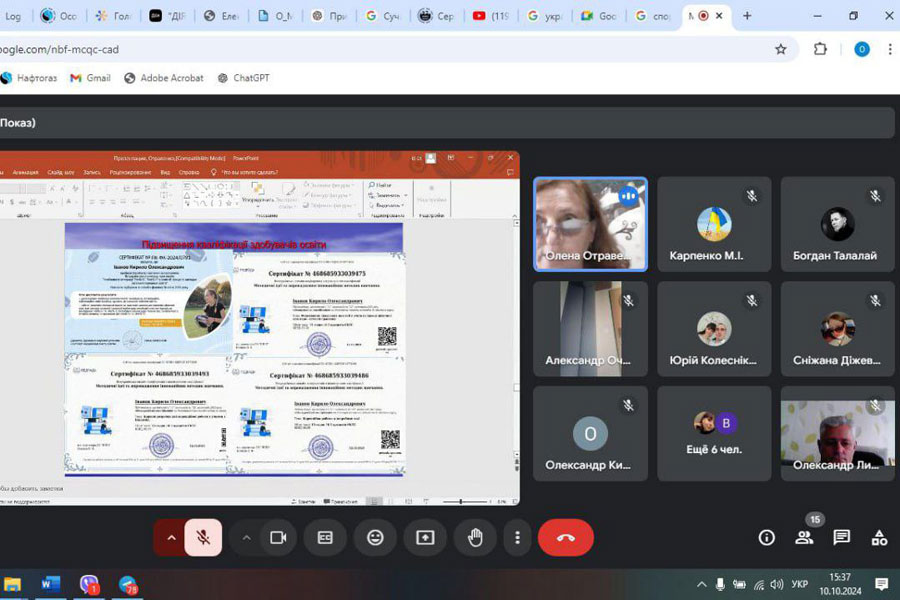Open the emoji reactions button
Screen dimensions: 900x600
375,538
